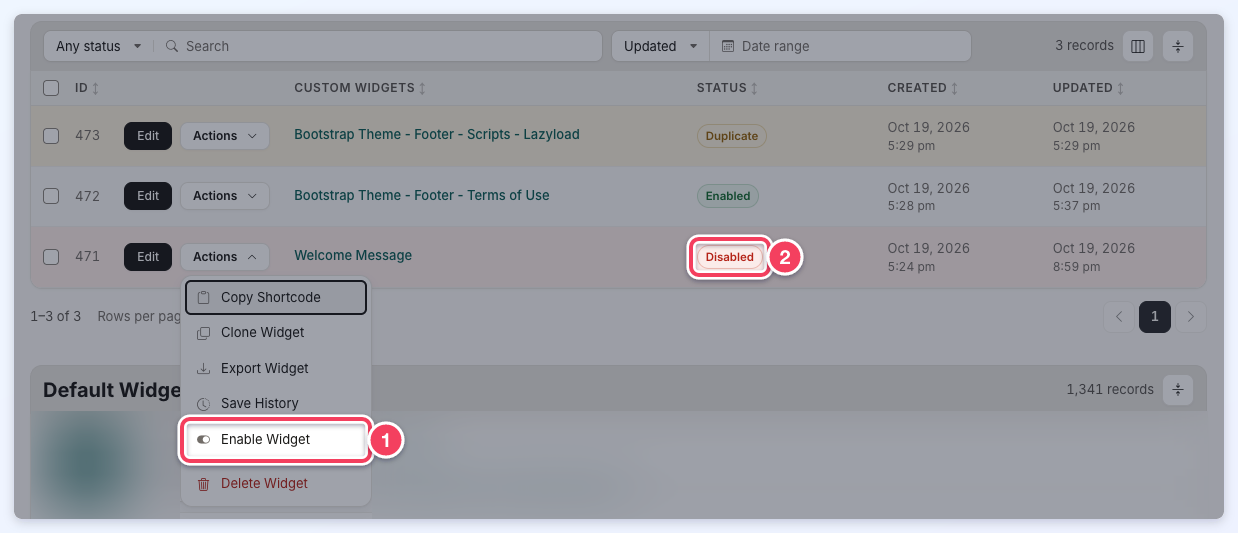Select Copy Shortcode from Actions menu
The image size is (1238, 533).
point(276,297)
